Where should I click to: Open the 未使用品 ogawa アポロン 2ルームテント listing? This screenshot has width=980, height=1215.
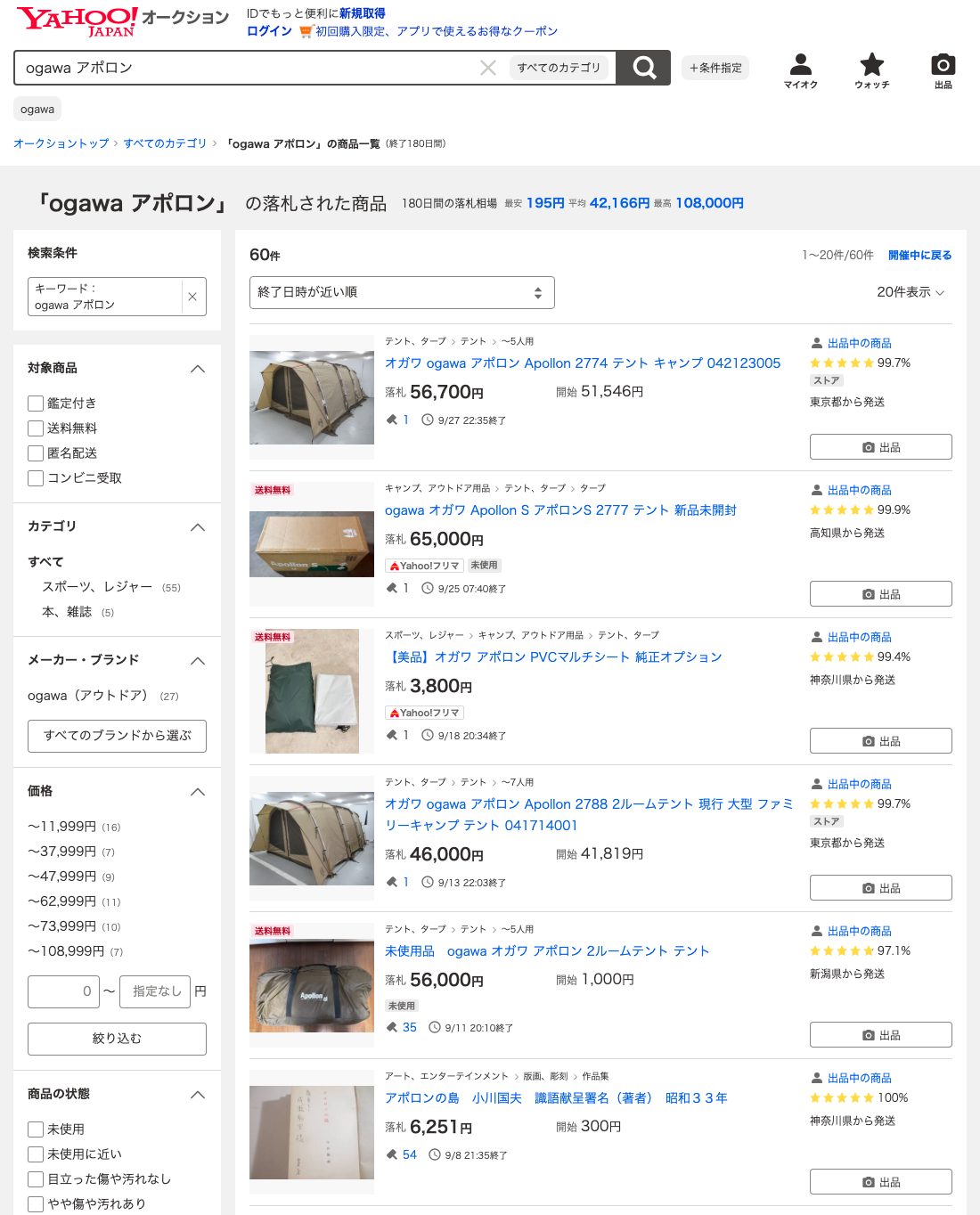[x=547, y=950]
